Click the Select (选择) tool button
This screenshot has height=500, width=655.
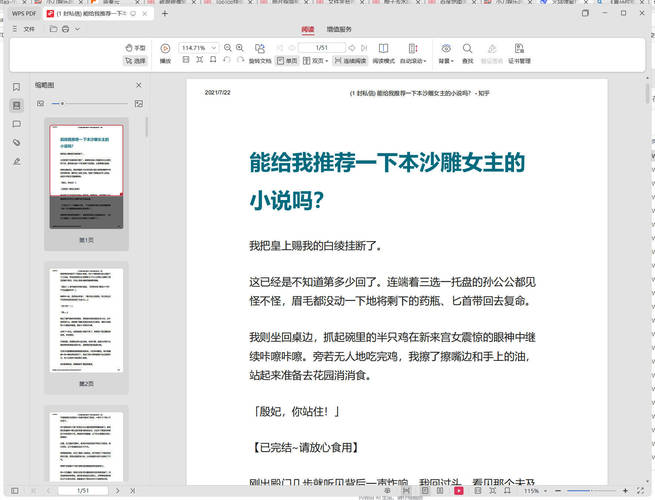click(134, 61)
